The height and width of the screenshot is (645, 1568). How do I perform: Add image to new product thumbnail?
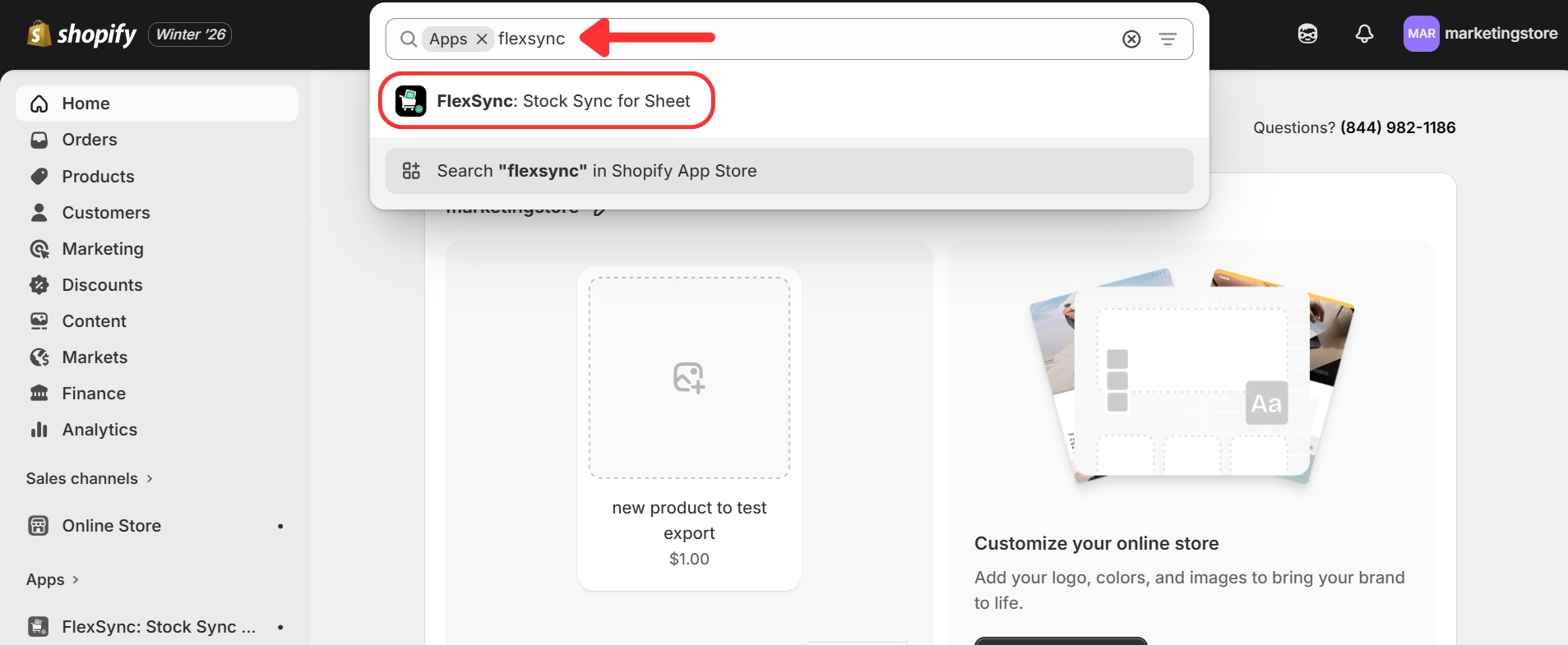pos(689,378)
